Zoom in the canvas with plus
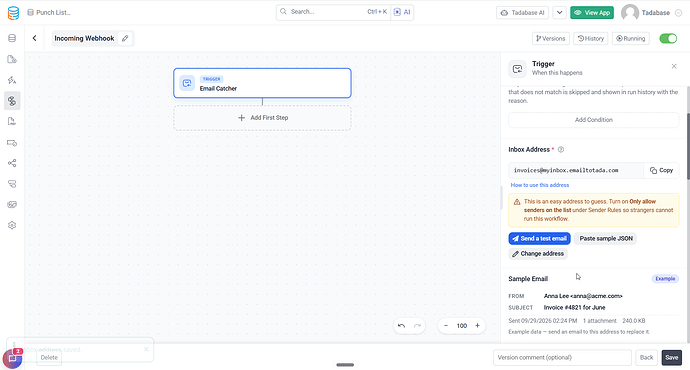The image size is (690, 370). point(477,326)
